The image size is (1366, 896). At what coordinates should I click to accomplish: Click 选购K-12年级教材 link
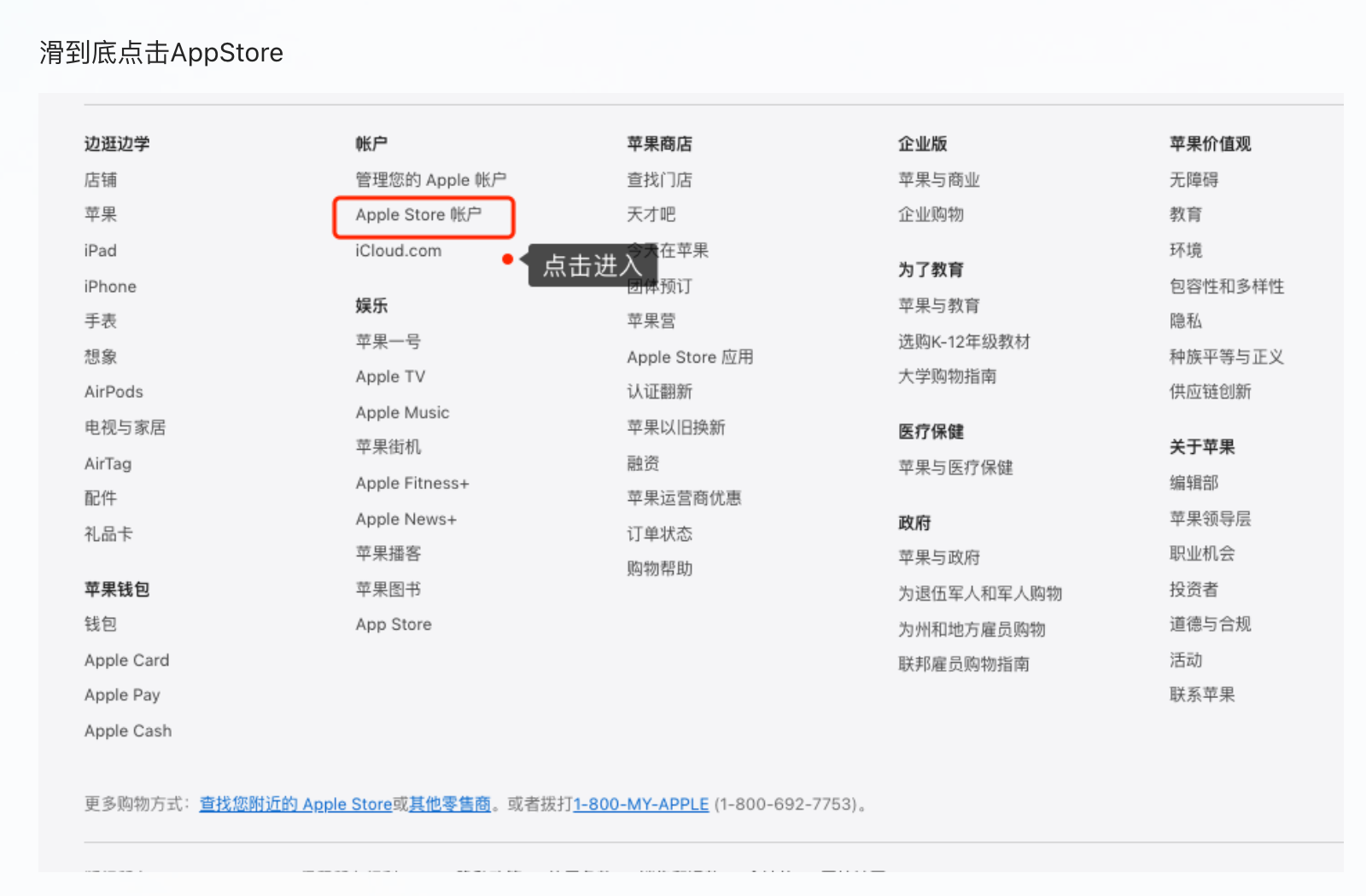(965, 342)
